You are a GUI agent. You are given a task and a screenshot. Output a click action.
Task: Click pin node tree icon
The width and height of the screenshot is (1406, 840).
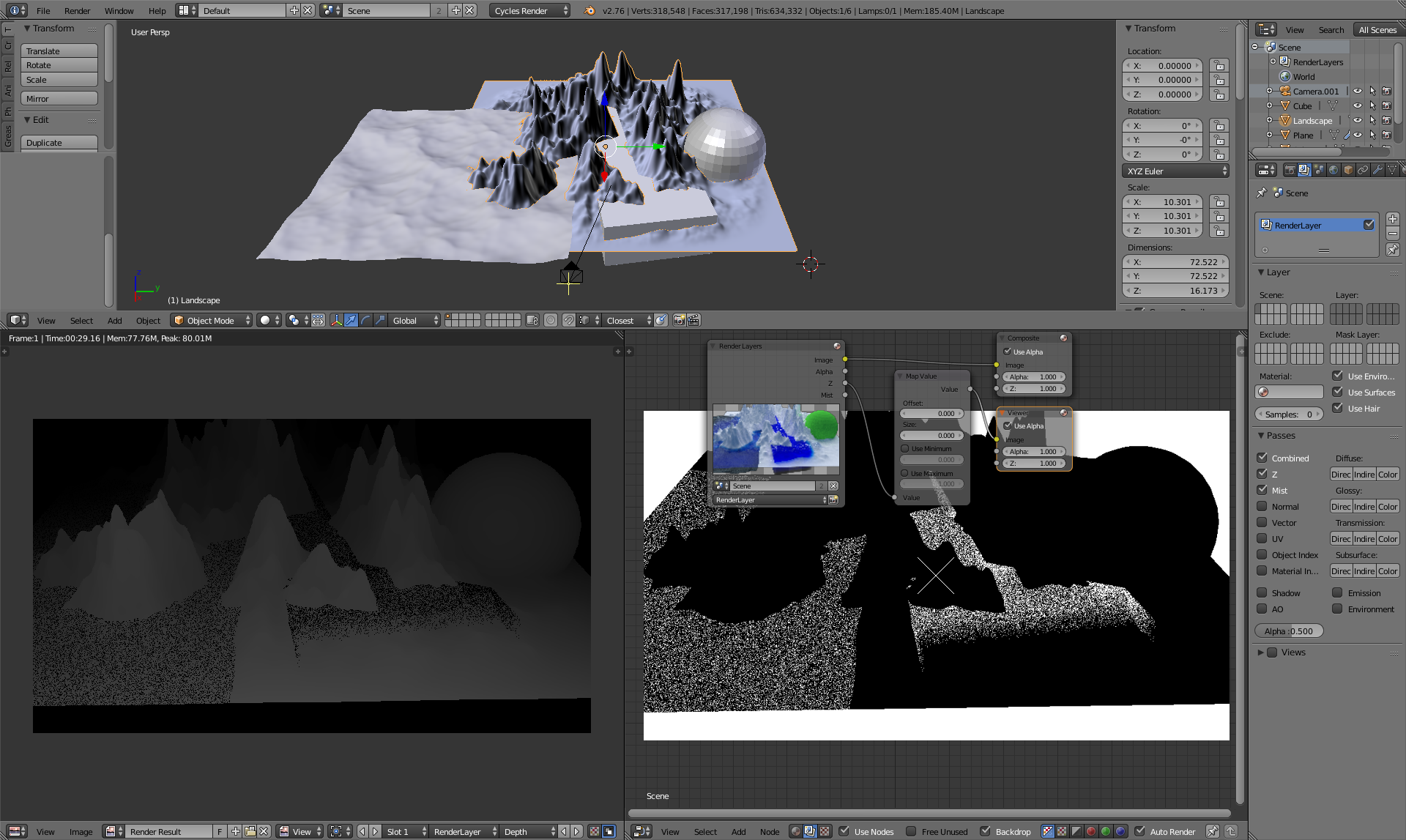pos(1213,831)
